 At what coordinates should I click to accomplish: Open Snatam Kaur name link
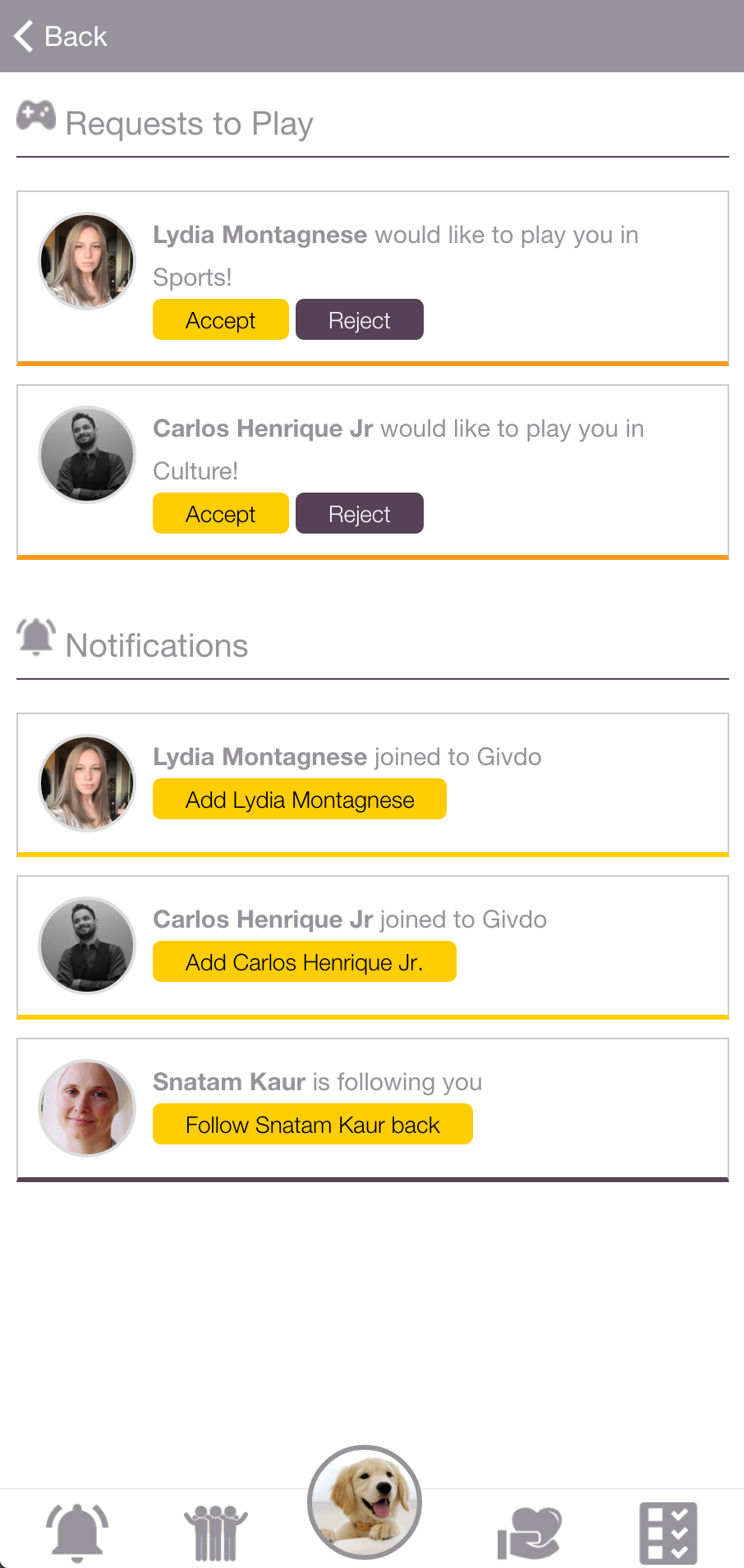(x=229, y=1082)
